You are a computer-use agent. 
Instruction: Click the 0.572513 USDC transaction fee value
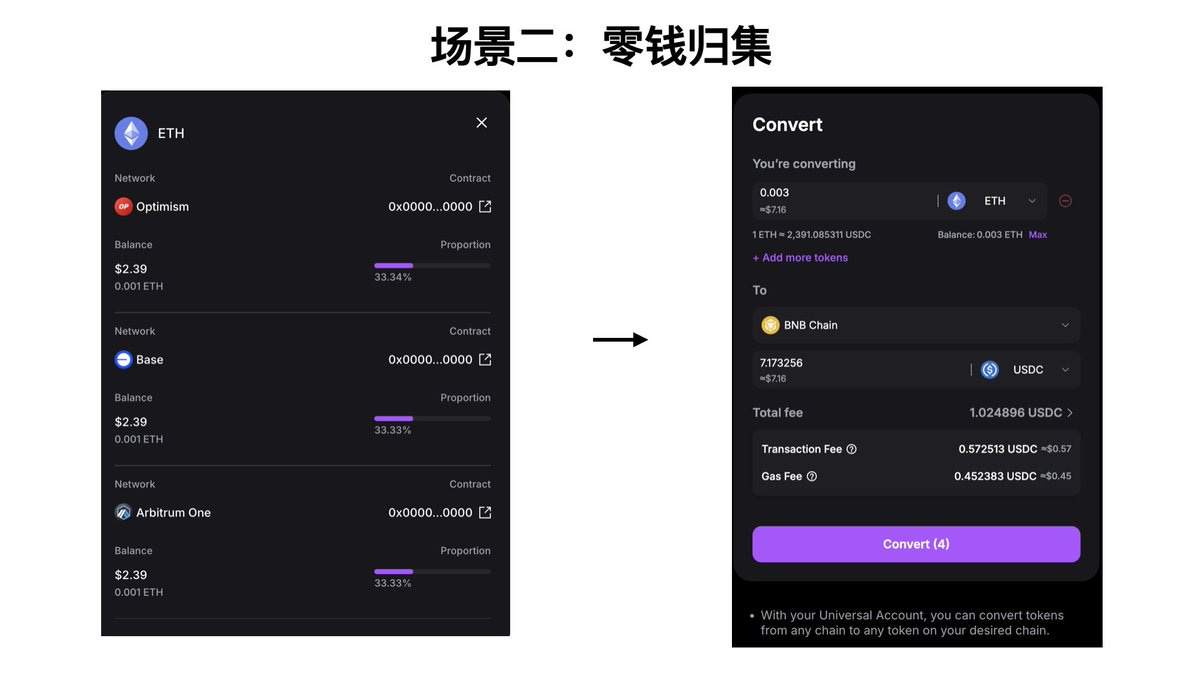tap(998, 450)
